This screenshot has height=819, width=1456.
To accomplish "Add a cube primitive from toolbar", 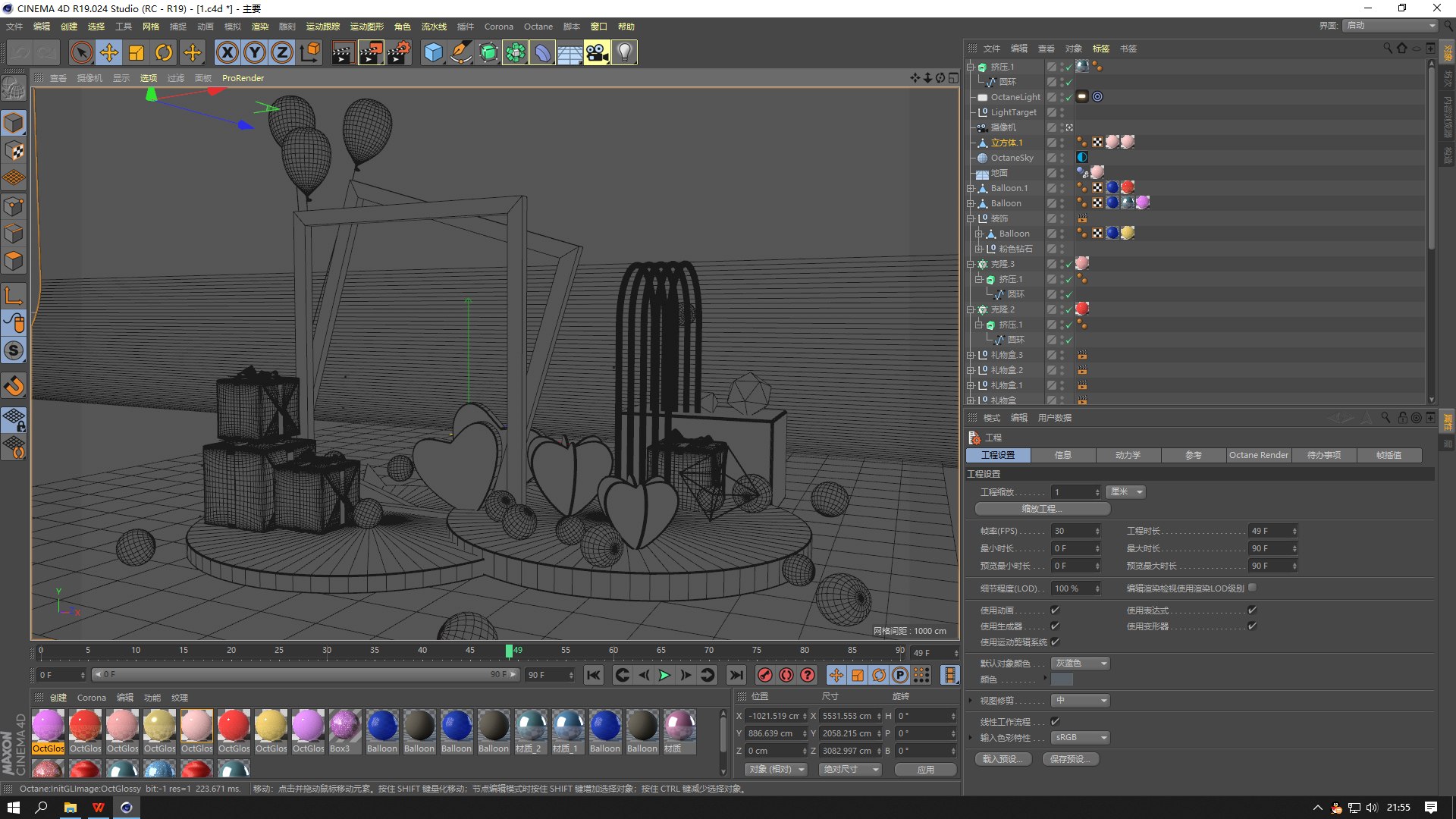I will click(x=433, y=52).
